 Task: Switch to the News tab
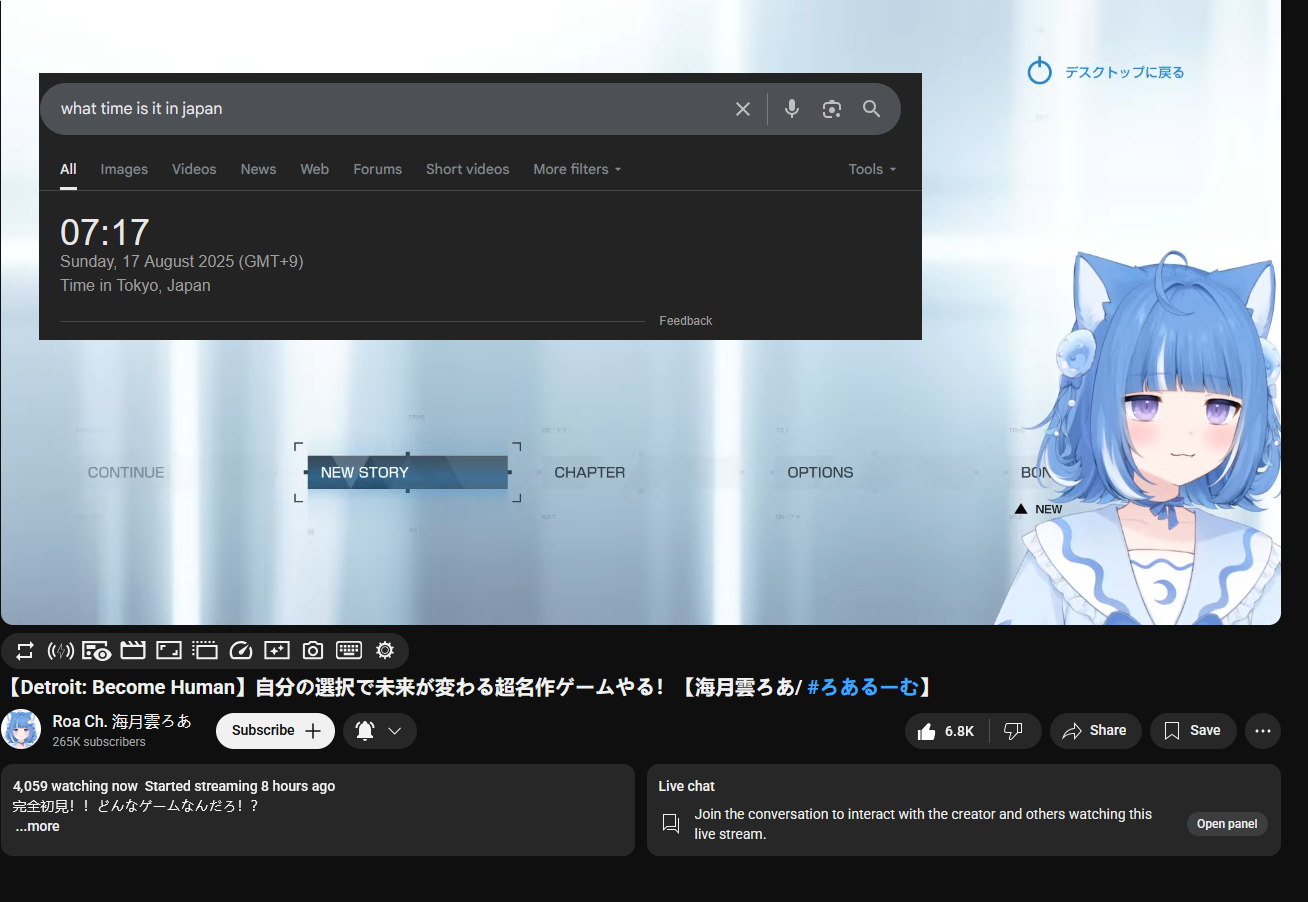pos(258,169)
